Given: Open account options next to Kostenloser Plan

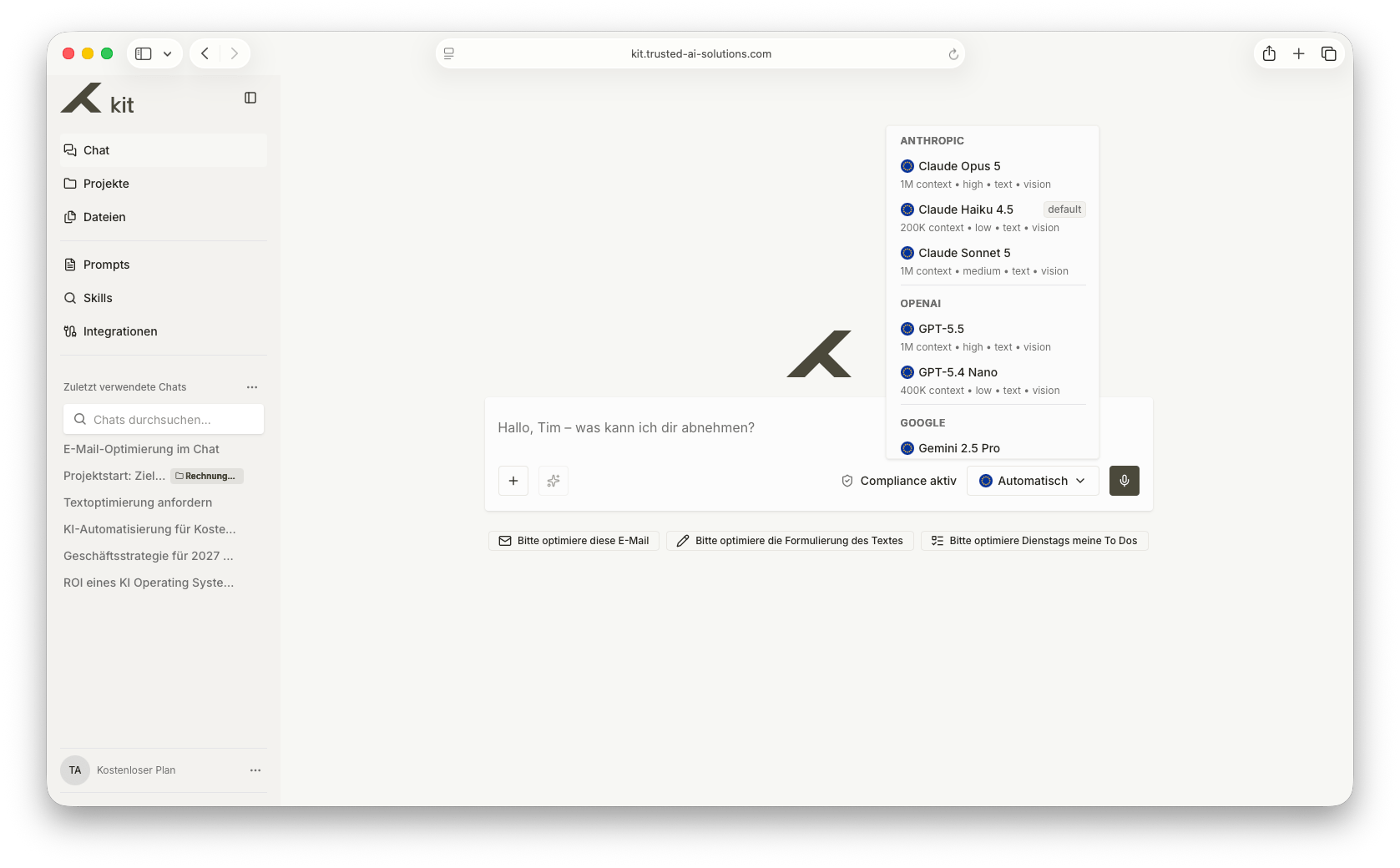Looking at the screenshot, I should pos(255,770).
